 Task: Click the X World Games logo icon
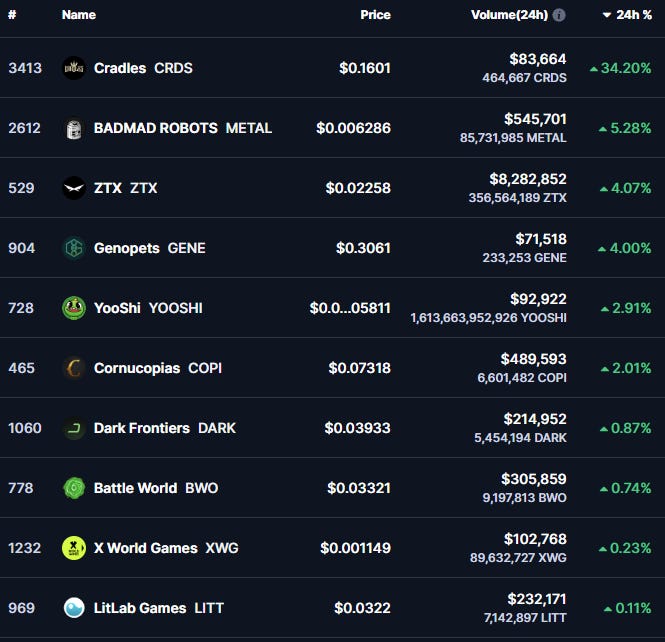click(74, 548)
